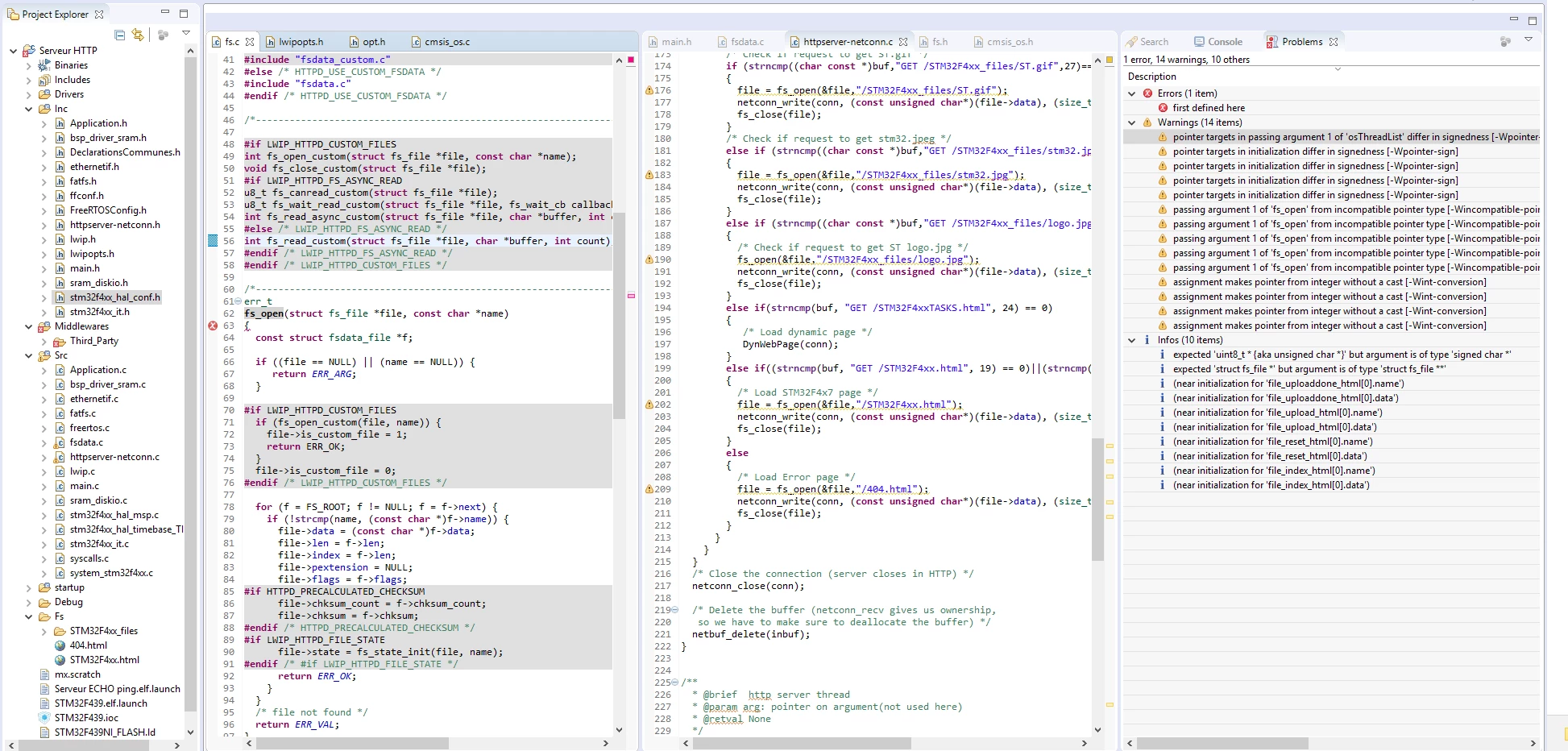Collapse the Warnings (14 items) group

tap(1132, 122)
